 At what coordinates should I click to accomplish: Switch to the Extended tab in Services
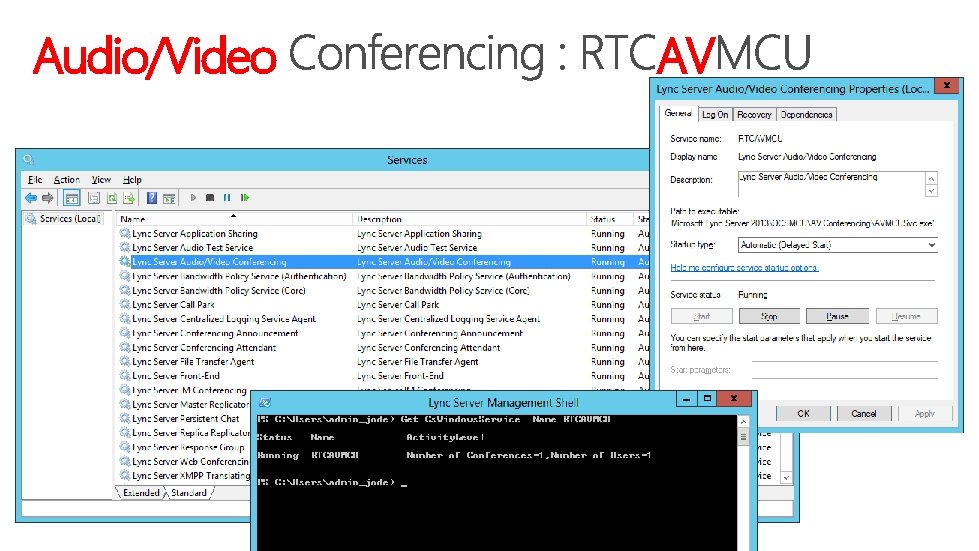(x=140, y=493)
